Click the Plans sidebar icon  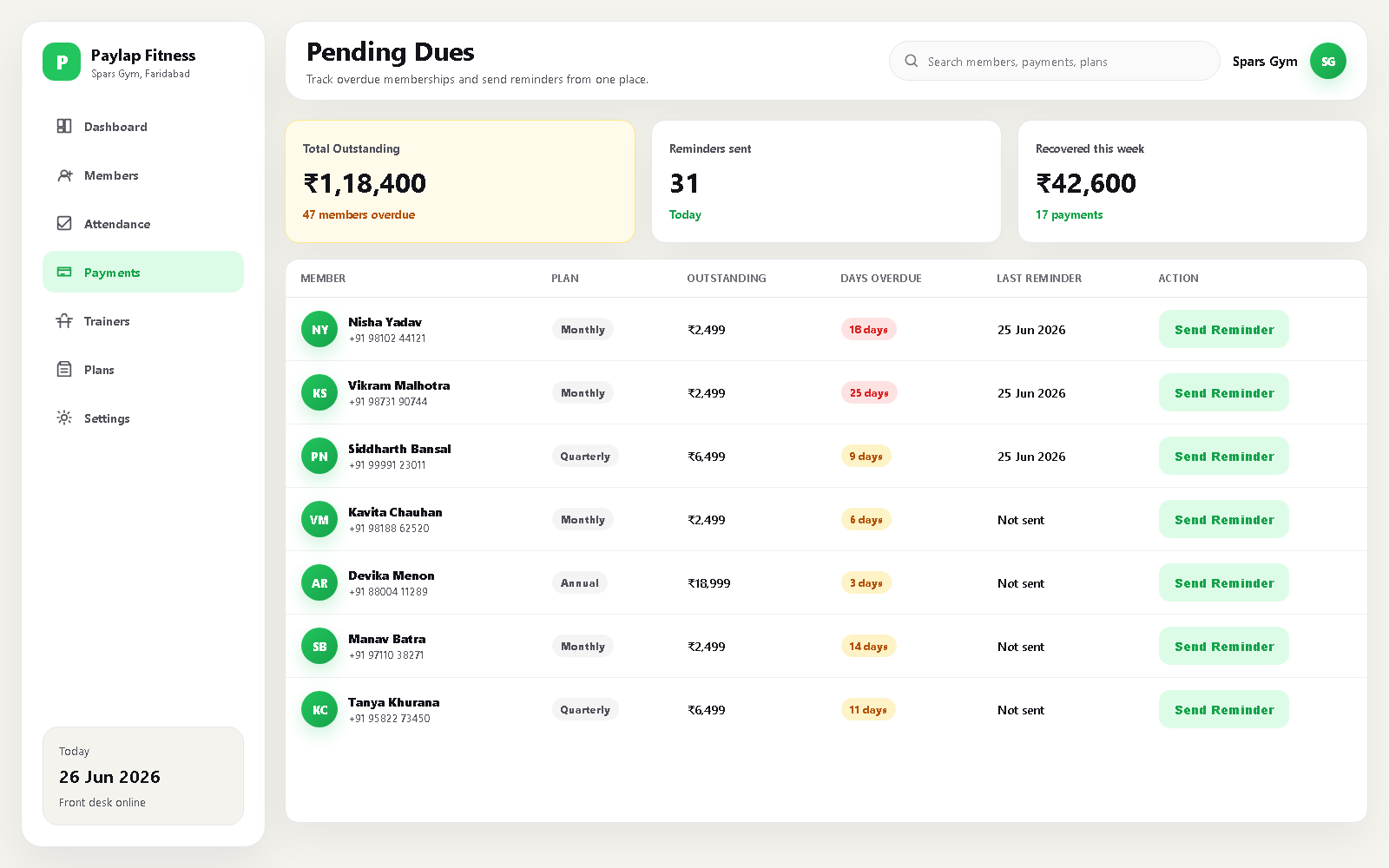64,369
